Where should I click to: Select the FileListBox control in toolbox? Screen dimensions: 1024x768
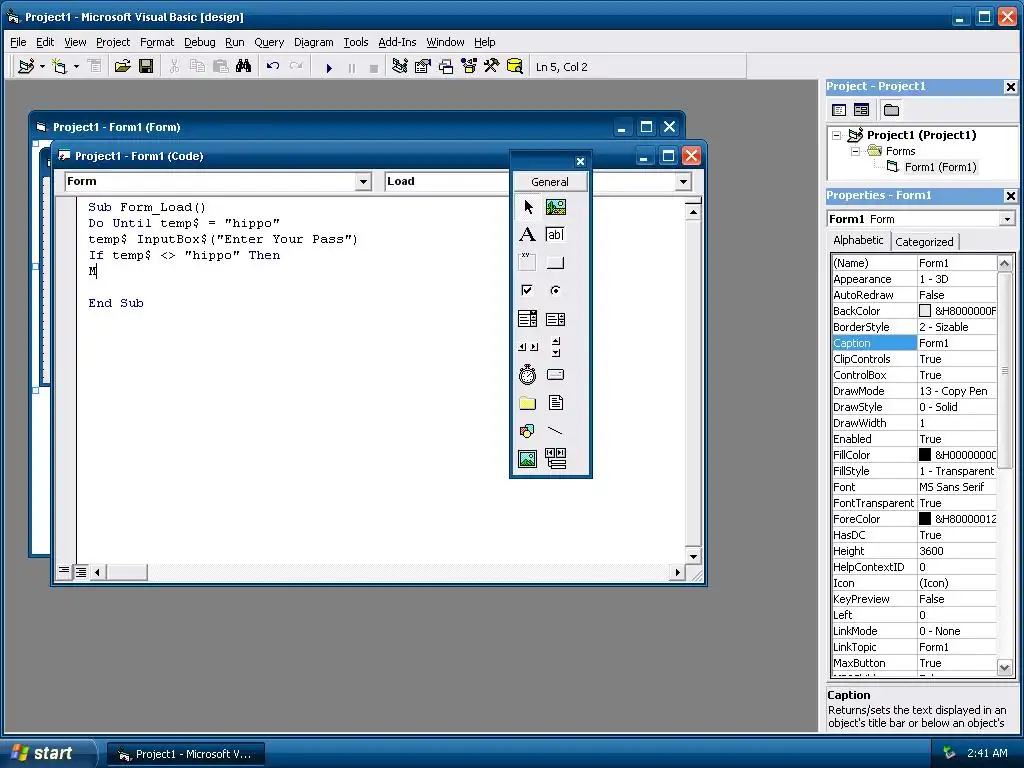(x=556, y=403)
